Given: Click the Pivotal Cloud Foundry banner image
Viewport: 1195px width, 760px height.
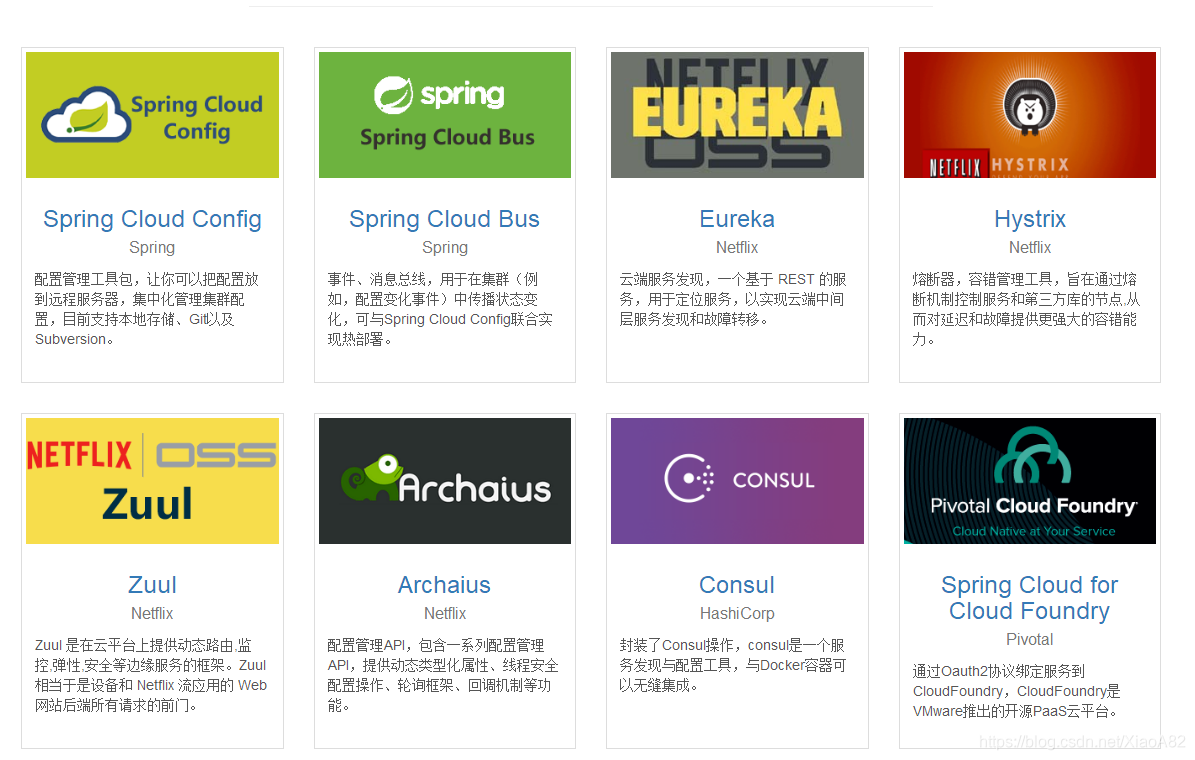Looking at the screenshot, I should 1030,481.
